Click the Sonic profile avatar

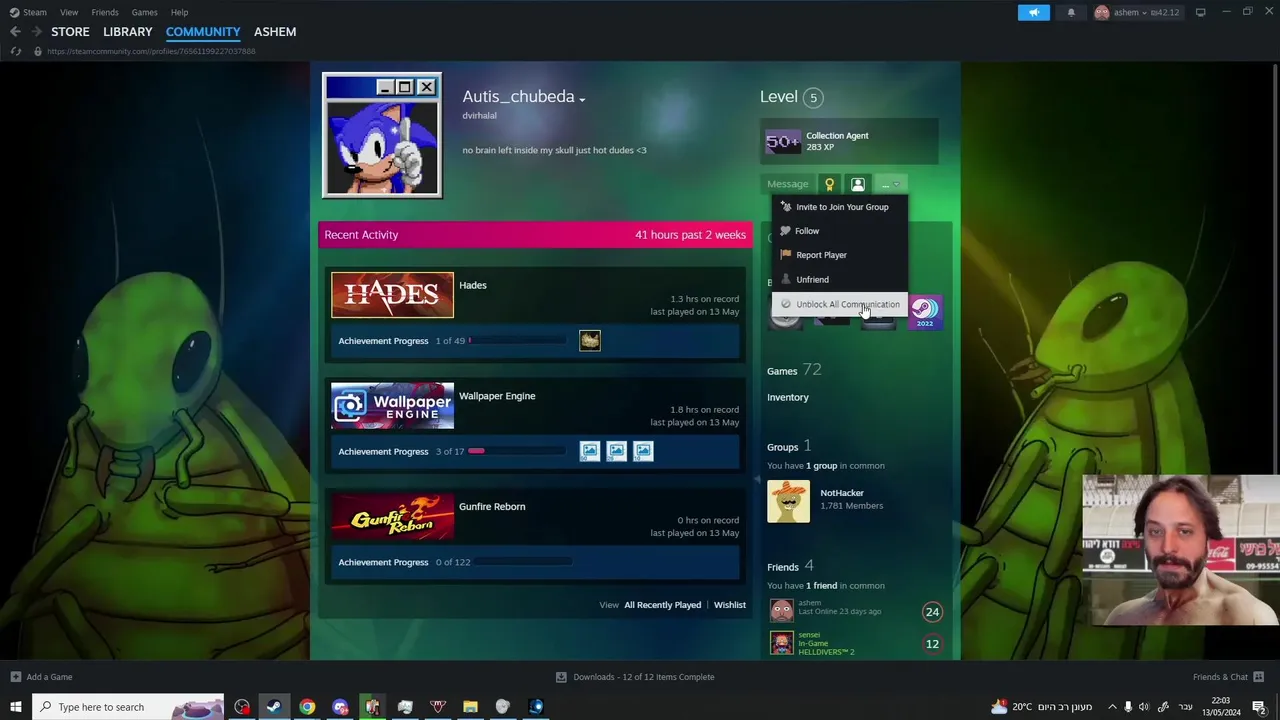pos(382,136)
